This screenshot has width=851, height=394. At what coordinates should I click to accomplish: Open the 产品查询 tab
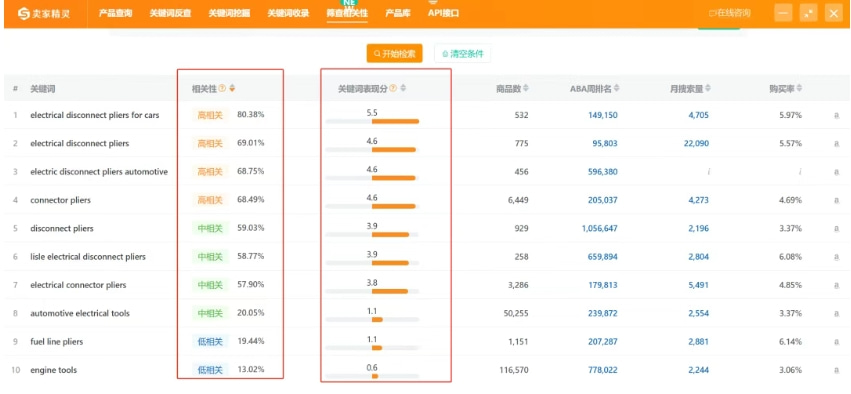(x=116, y=13)
